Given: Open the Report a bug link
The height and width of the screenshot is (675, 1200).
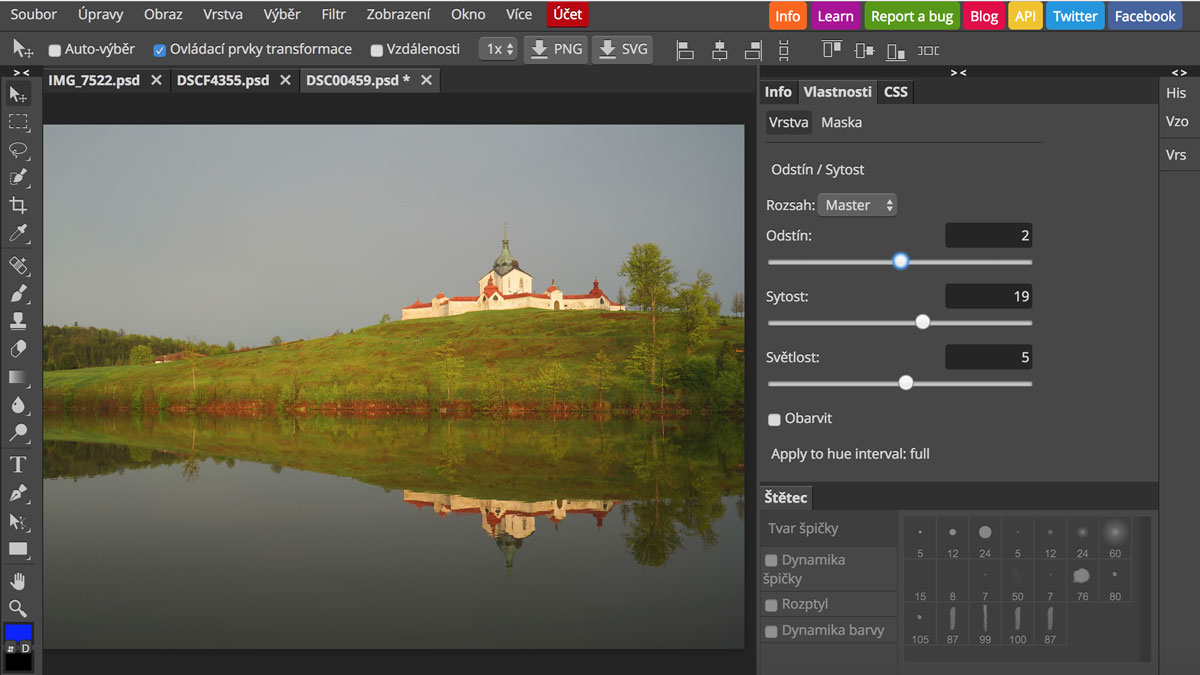Looking at the screenshot, I should click(x=911, y=16).
